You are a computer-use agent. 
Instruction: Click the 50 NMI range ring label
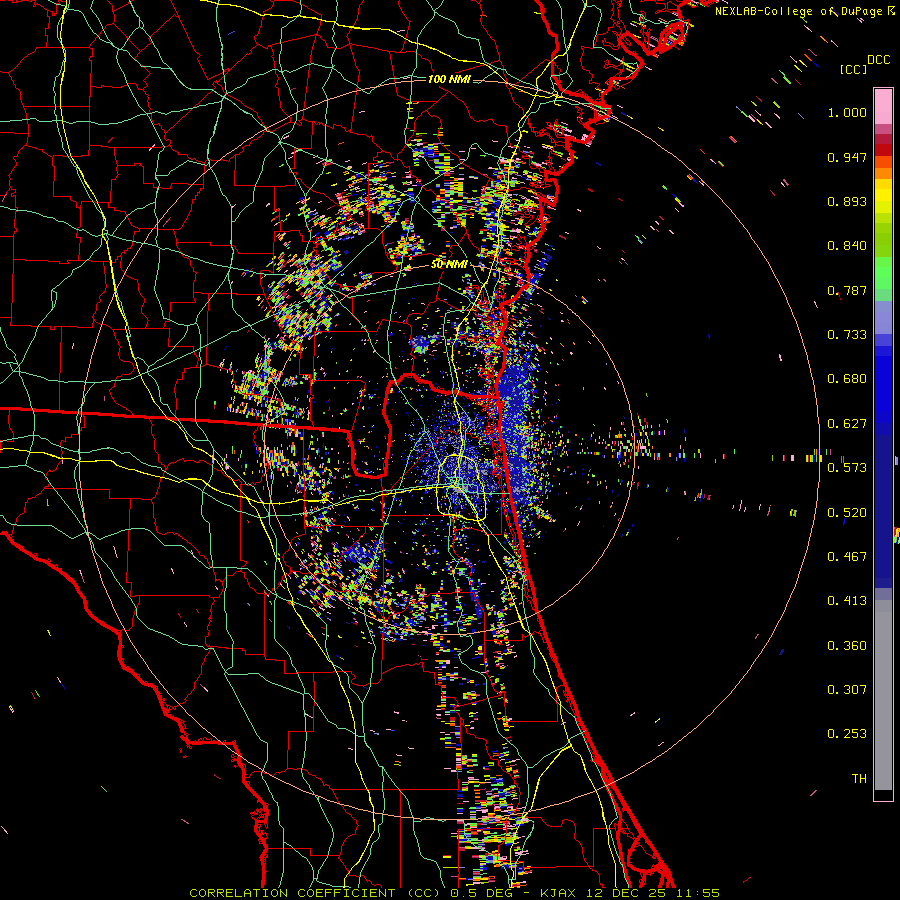[x=449, y=265]
